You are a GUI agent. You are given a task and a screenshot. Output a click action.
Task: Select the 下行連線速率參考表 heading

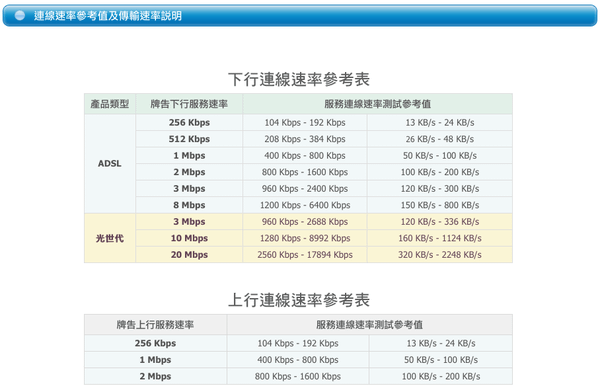click(299, 80)
